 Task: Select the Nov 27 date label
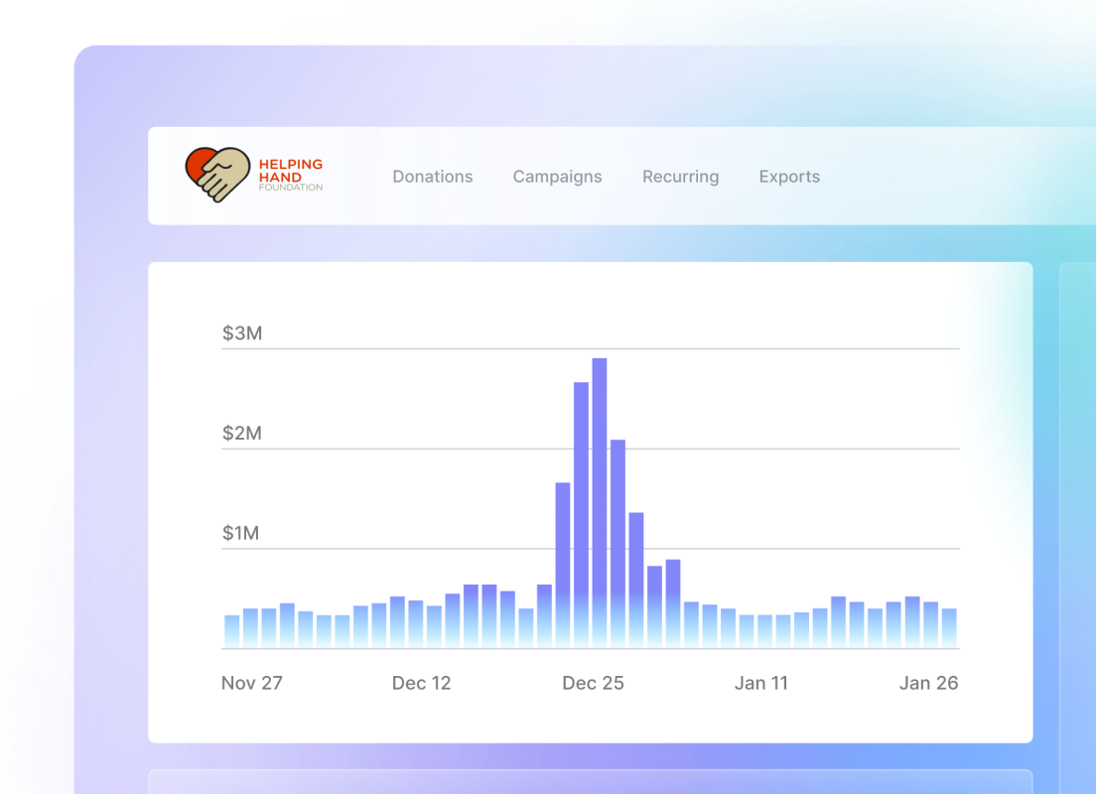252,683
